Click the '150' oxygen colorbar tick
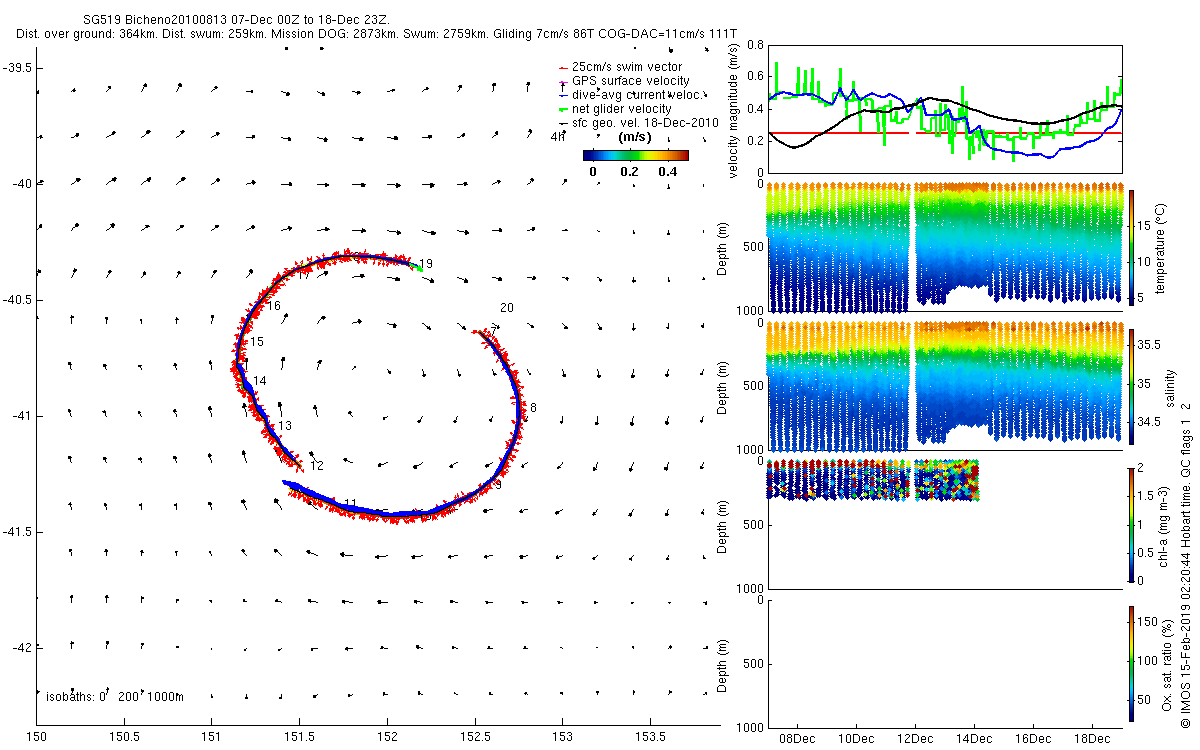The height and width of the screenshot is (750, 1200). [1147, 622]
